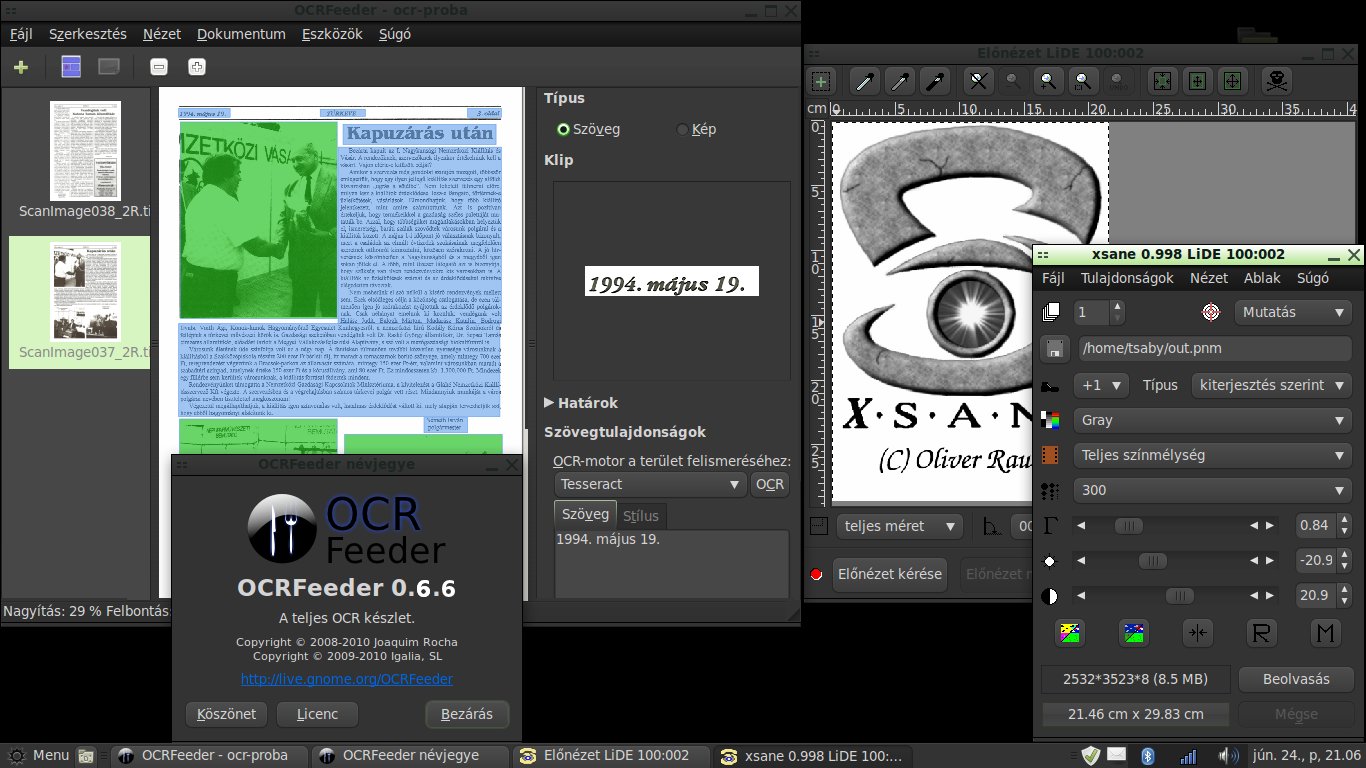Screen dimensions: 1366x768
Task: Click the rotation angle icon in preview
Action: [x=992, y=526]
